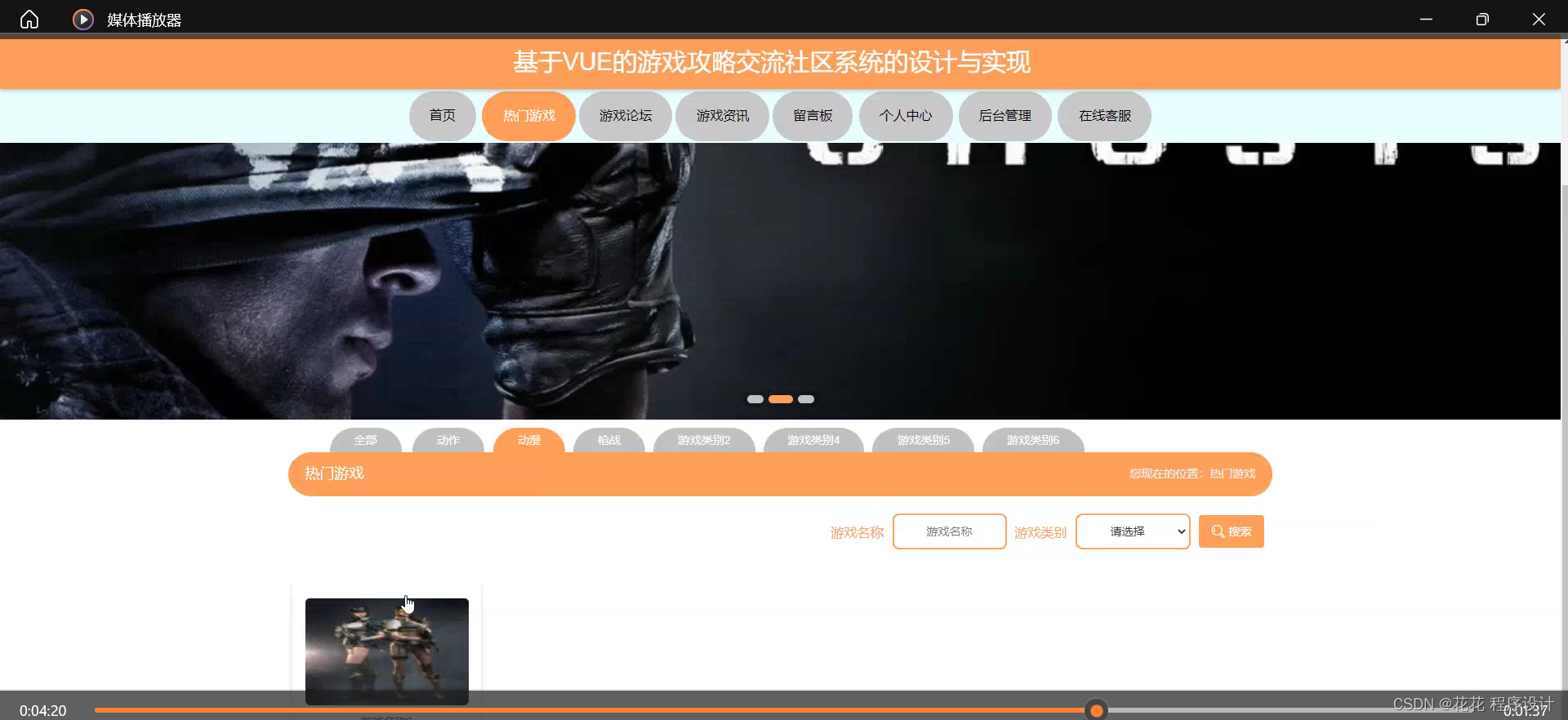This screenshot has height=720, width=1568.
Task: Click the first carousel indicator dot
Action: (x=755, y=399)
